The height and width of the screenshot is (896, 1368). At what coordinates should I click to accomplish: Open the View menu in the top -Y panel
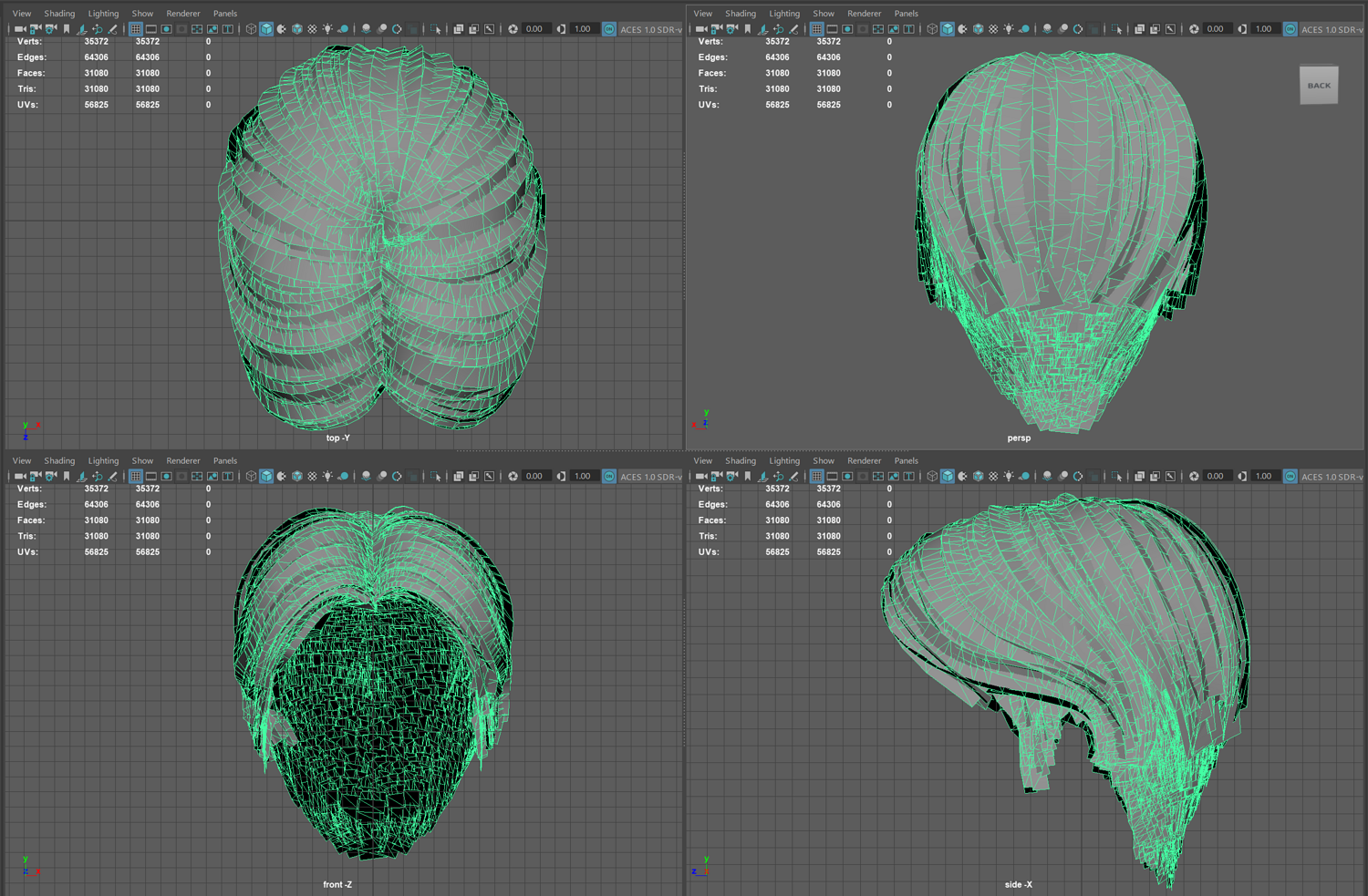pyautogui.click(x=22, y=14)
